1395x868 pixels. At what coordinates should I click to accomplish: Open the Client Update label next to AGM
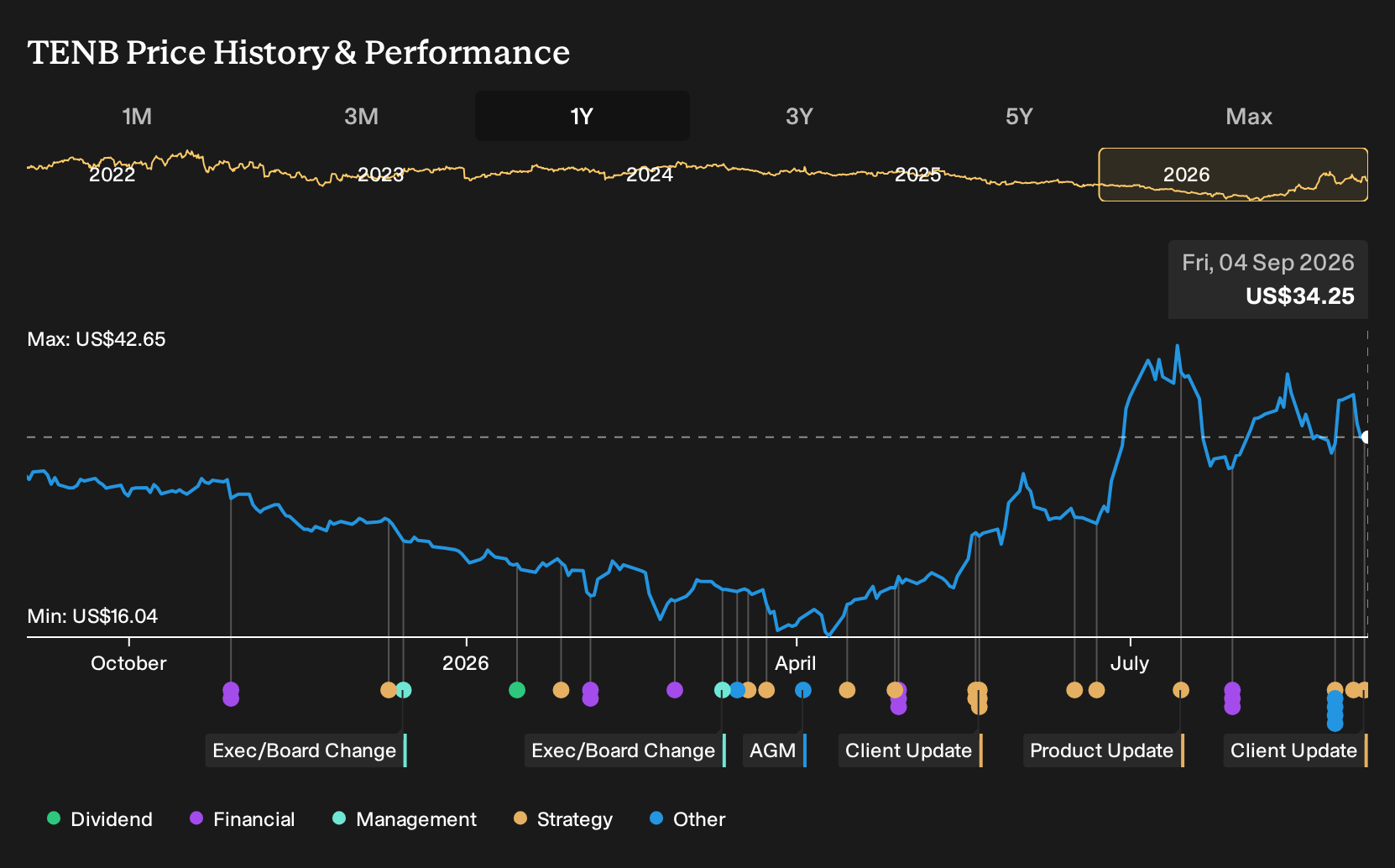(911, 750)
